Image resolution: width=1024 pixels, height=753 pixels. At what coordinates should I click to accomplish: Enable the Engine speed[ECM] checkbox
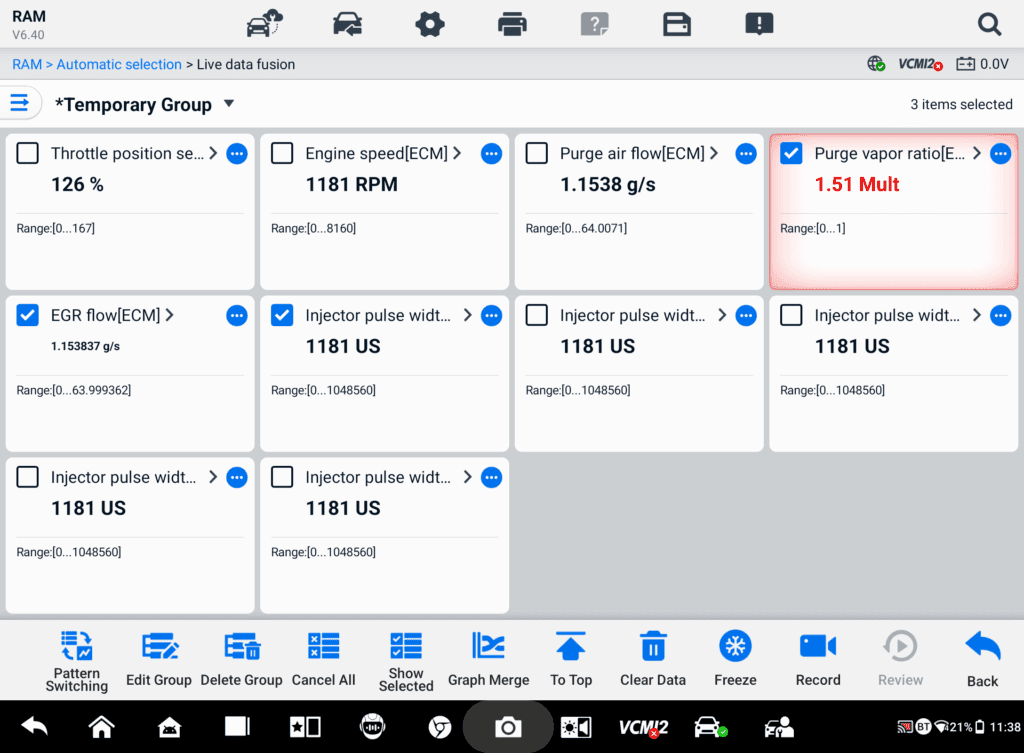[x=282, y=153]
